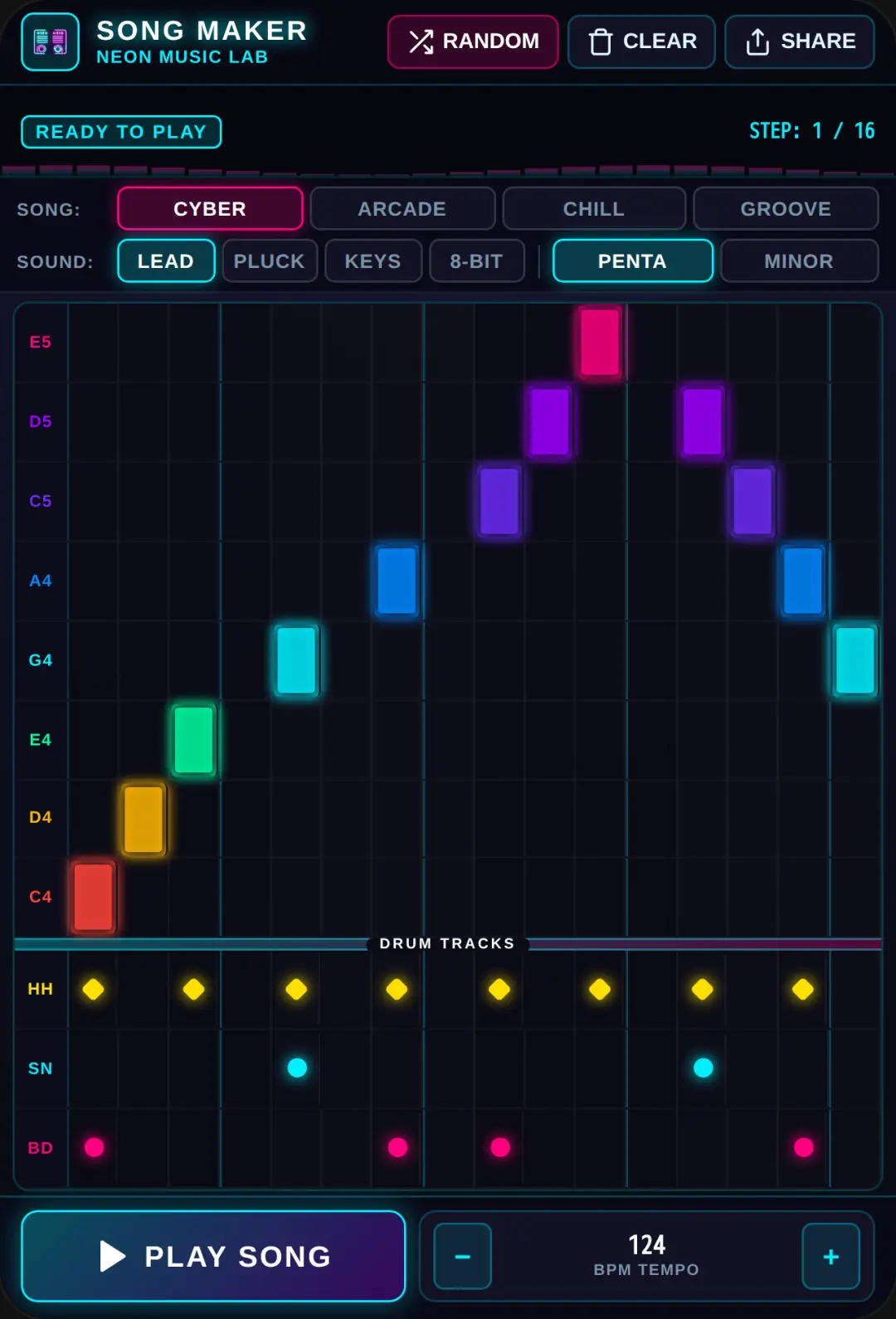Toggle the bass drum hit on step 1
The width and height of the screenshot is (896, 1319).
click(95, 1147)
